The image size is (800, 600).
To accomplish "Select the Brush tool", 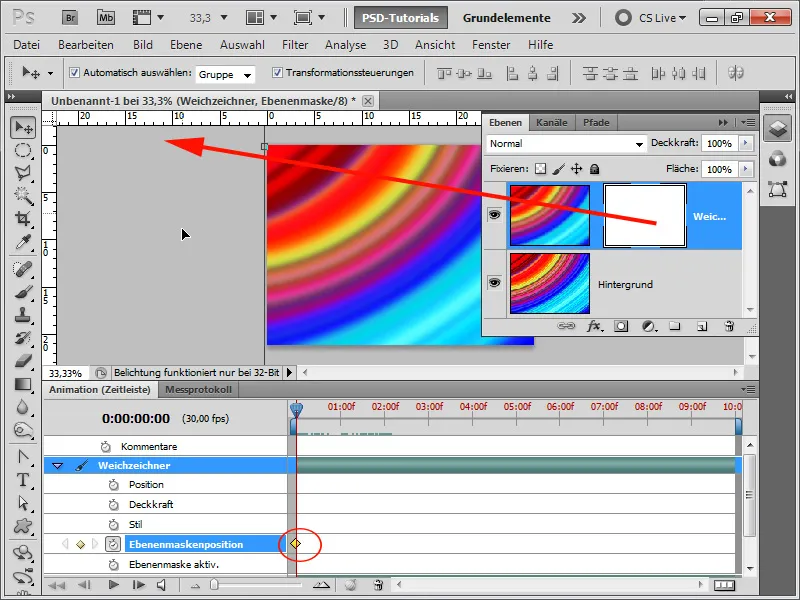I will tap(23, 292).
